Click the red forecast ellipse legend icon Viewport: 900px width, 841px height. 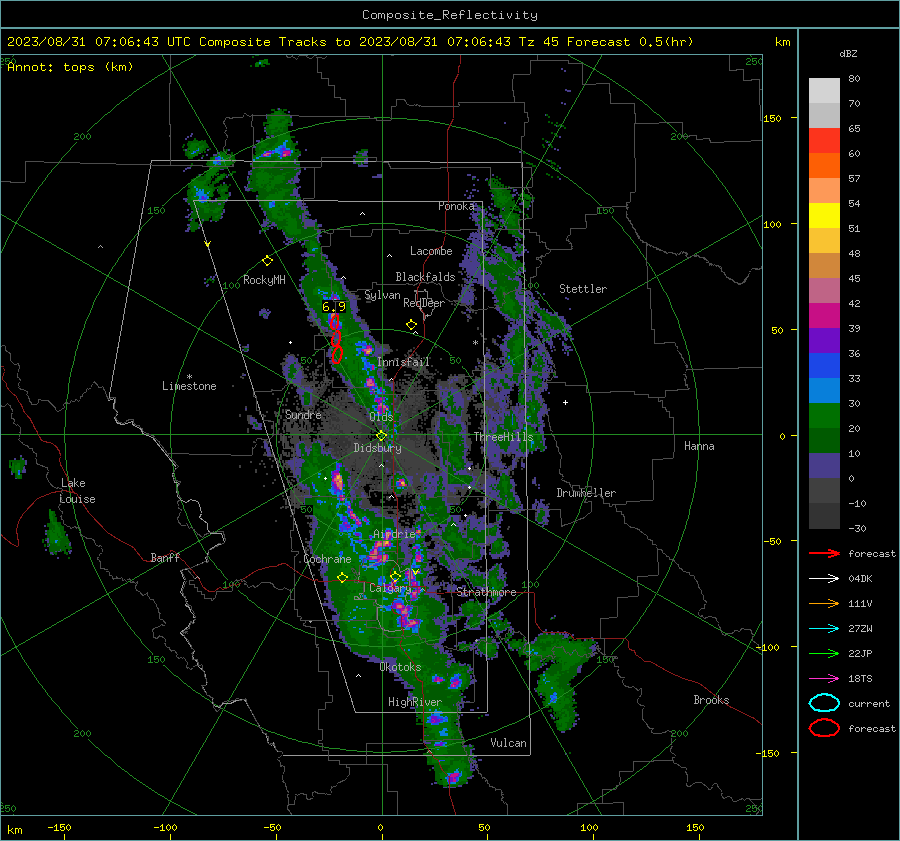[x=824, y=728]
